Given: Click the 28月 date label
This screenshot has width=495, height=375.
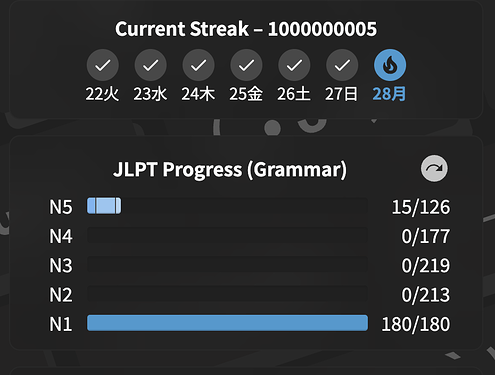Looking at the screenshot, I should tap(389, 94).
